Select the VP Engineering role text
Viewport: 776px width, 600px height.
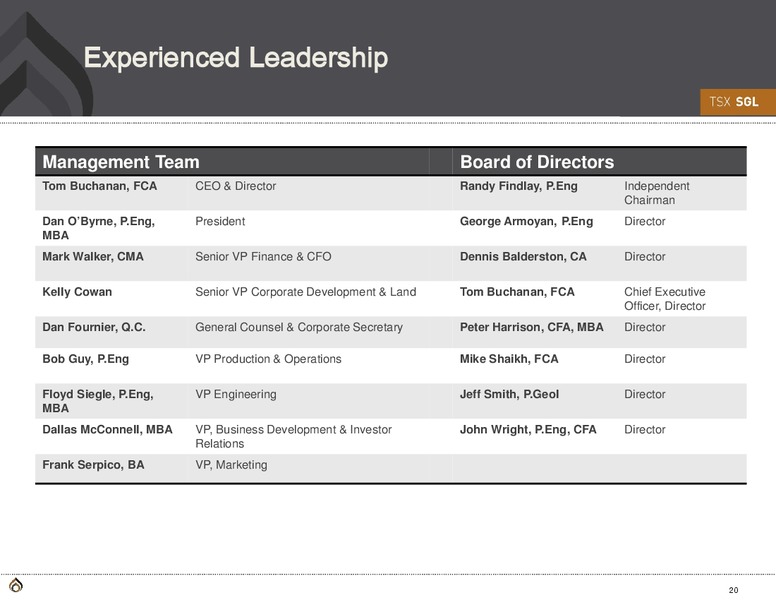pos(236,395)
